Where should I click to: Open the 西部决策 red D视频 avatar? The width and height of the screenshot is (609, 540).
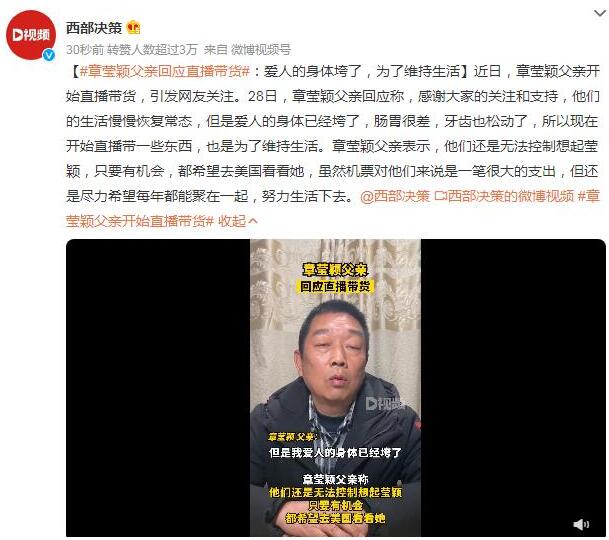click(x=31, y=35)
